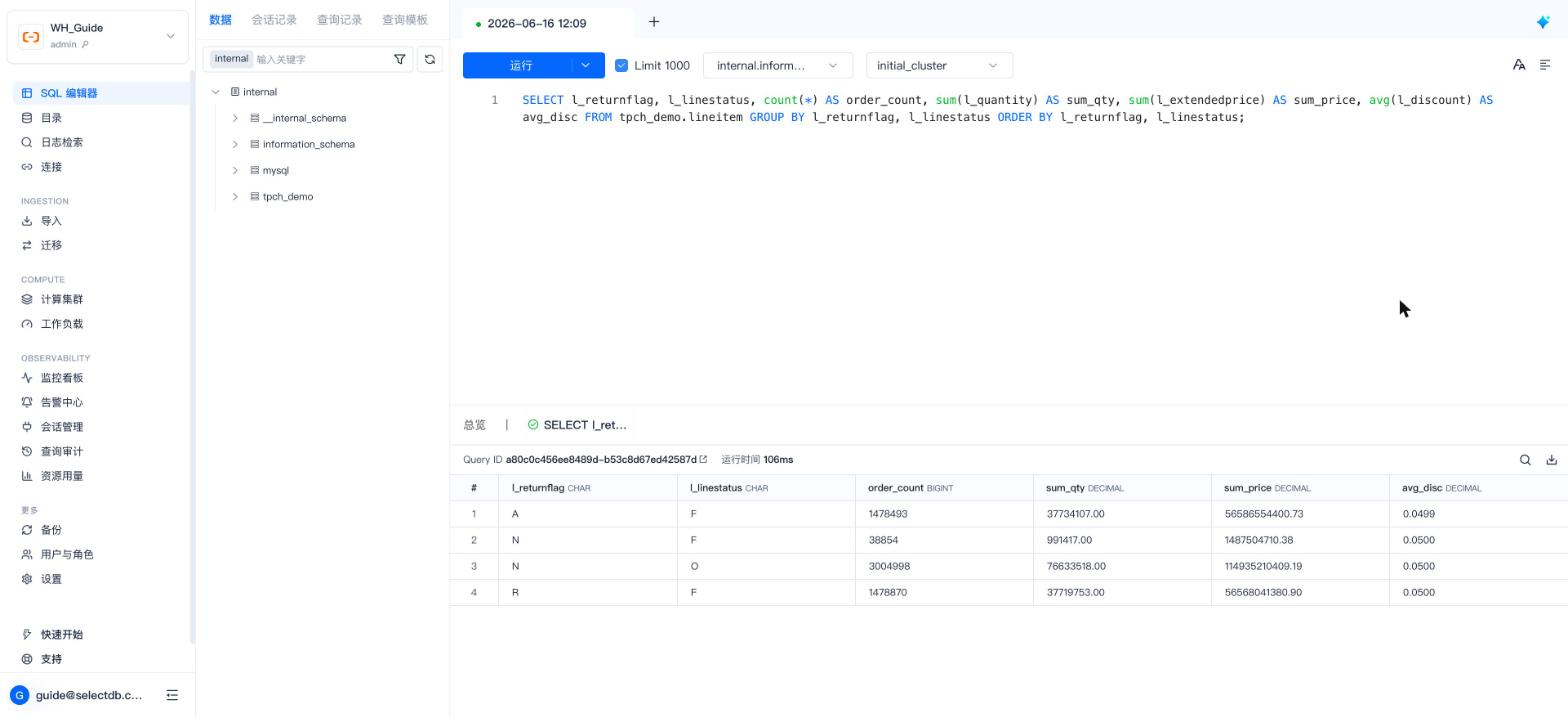
Task: Open the Query ID external link icon
Action: (703, 460)
